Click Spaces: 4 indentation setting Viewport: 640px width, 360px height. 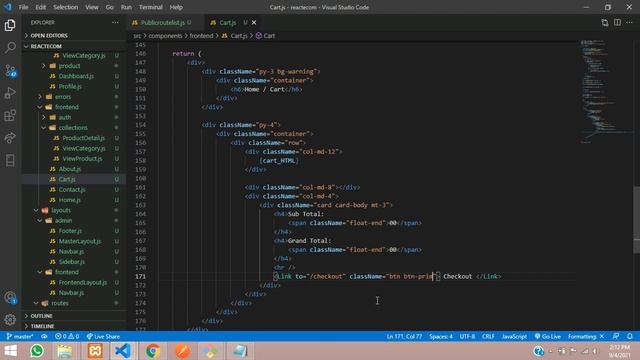[x=441, y=336]
